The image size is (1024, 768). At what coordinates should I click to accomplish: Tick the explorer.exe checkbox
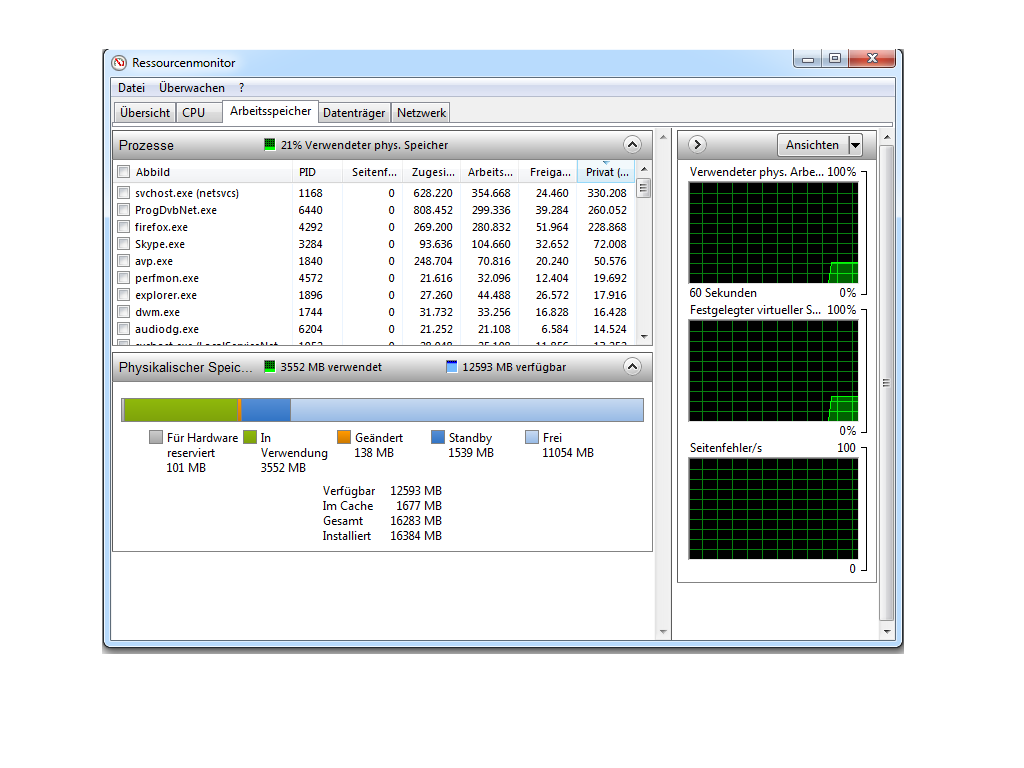(x=123, y=295)
